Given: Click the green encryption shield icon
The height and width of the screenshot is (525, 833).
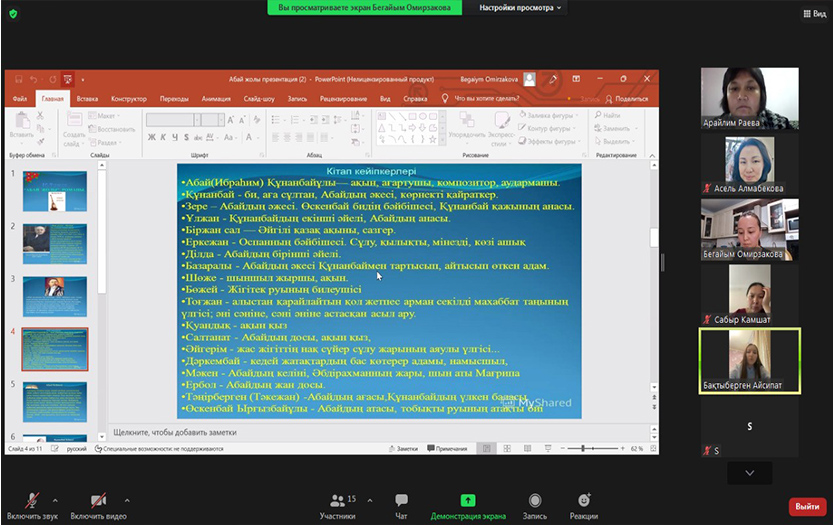Looking at the screenshot, I should pos(13,13).
